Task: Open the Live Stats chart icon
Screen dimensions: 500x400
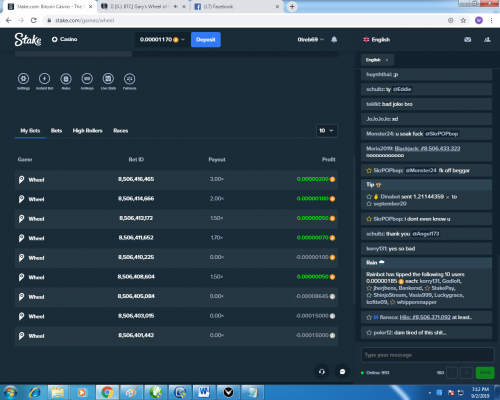Action: 108,79
